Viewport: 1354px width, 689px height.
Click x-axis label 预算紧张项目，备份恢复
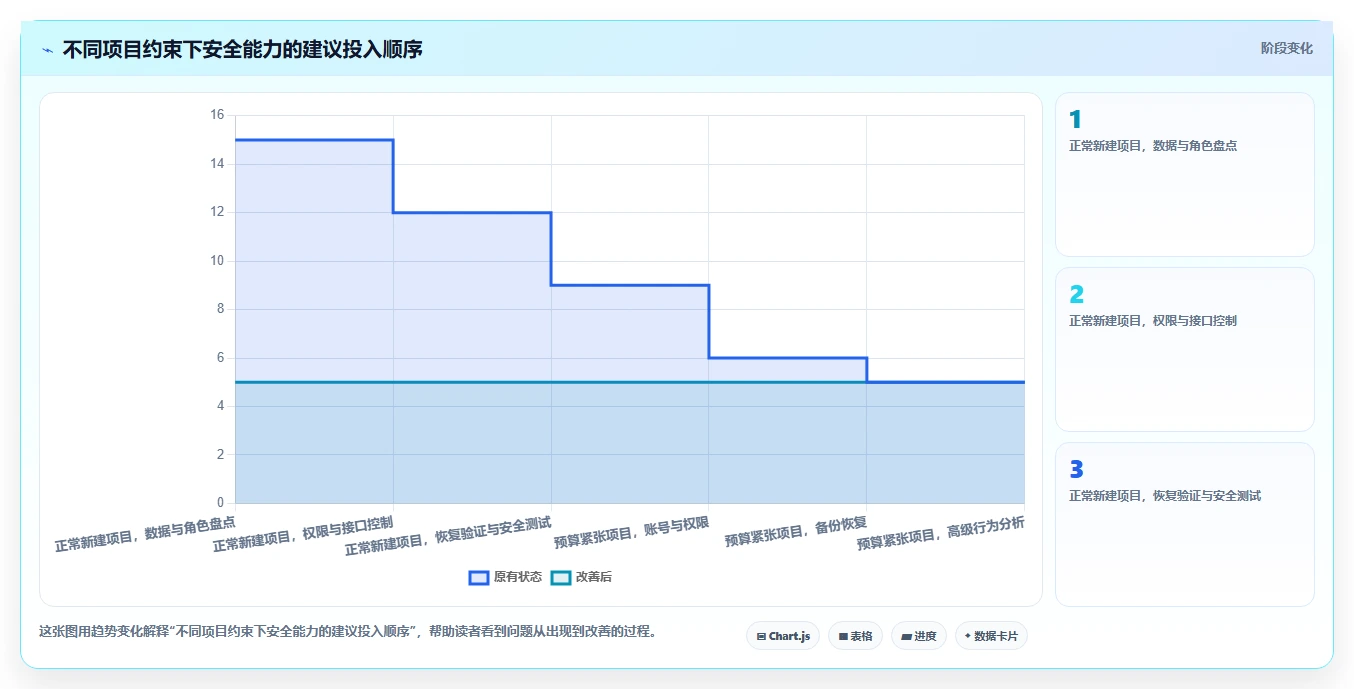click(797, 531)
